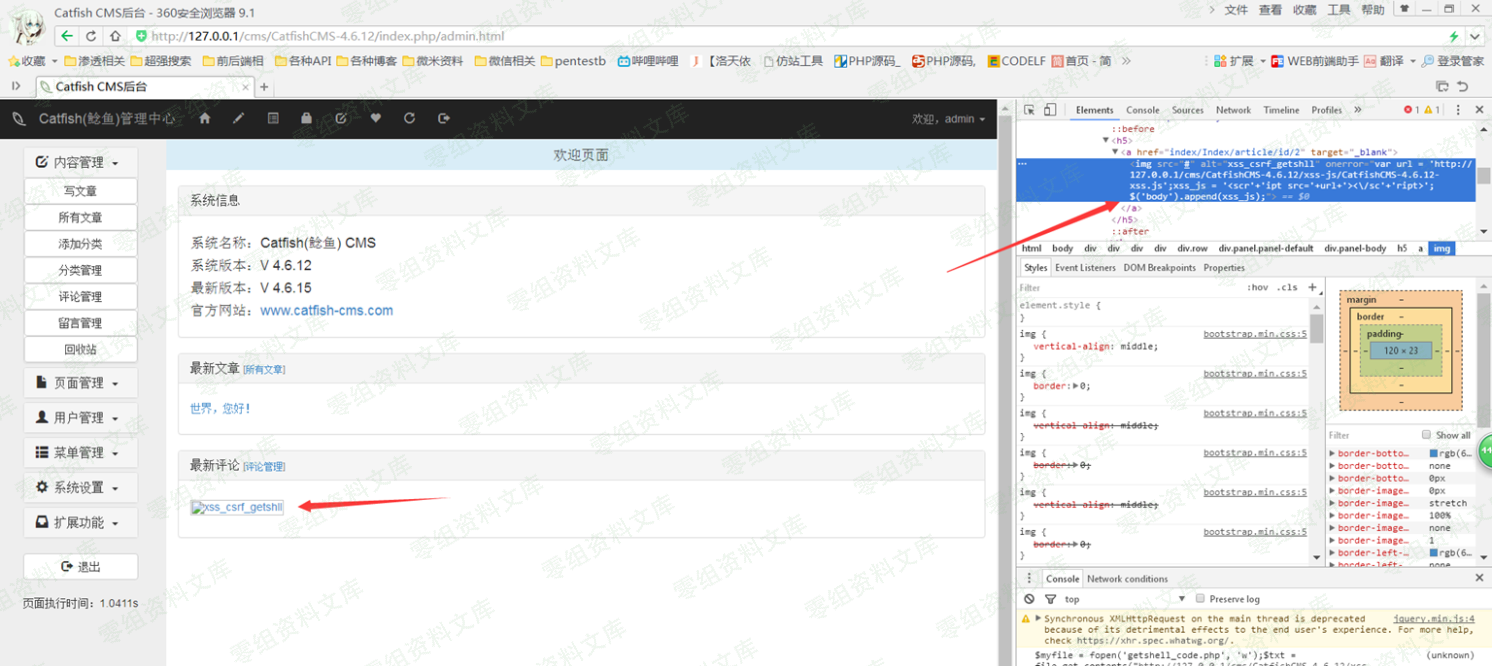This screenshot has width=1492, height=666.
Task: Click the 退出 logout button
Action: pos(80,566)
